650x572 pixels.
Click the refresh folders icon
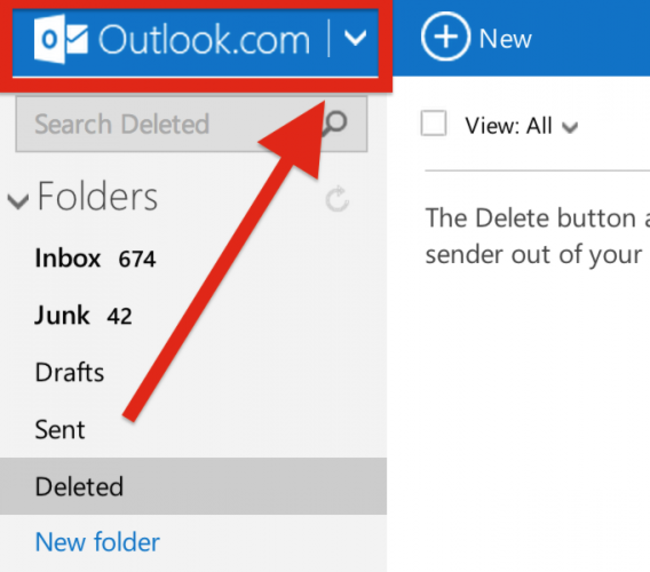pos(337,199)
